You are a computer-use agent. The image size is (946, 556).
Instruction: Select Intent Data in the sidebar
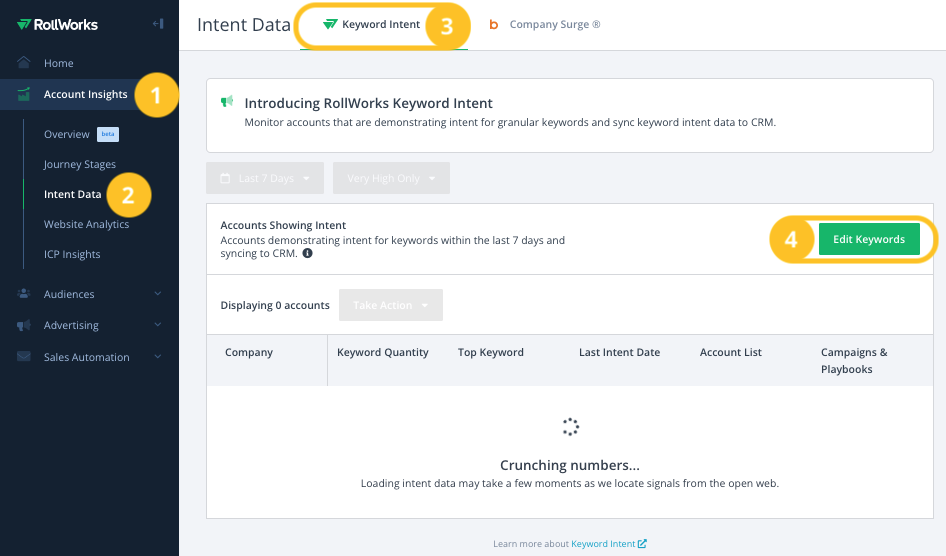coord(72,194)
